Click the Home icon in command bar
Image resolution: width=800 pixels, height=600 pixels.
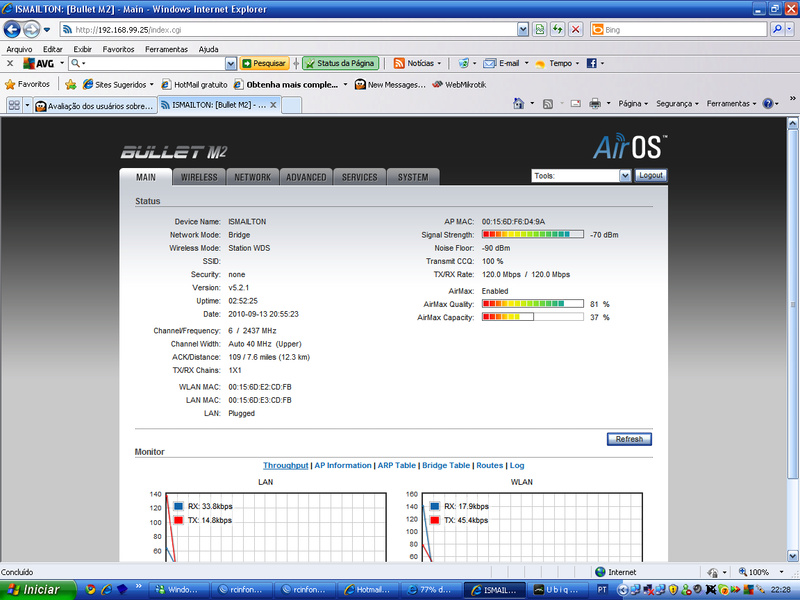click(x=518, y=104)
